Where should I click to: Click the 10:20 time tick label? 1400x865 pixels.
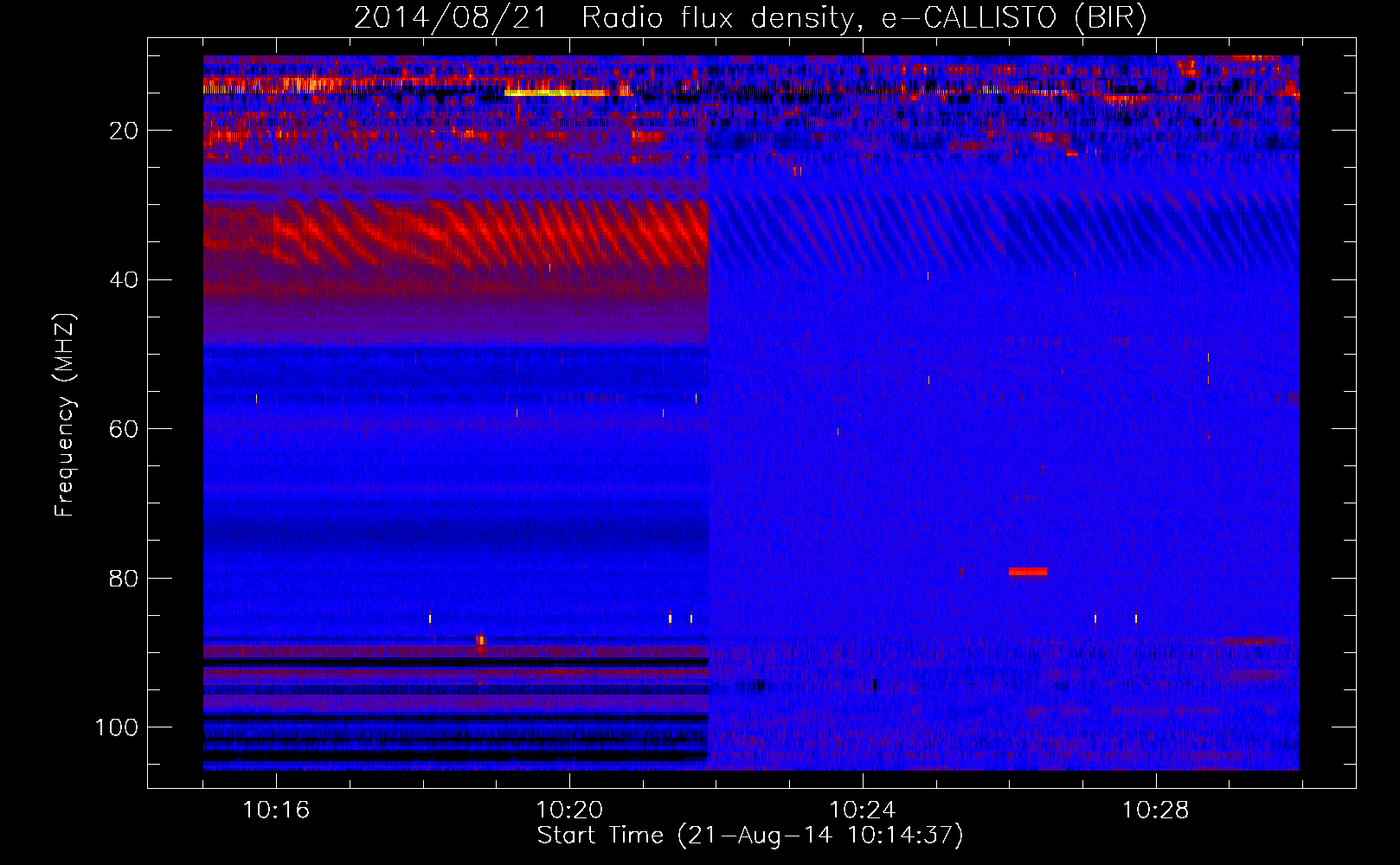tap(569, 811)
